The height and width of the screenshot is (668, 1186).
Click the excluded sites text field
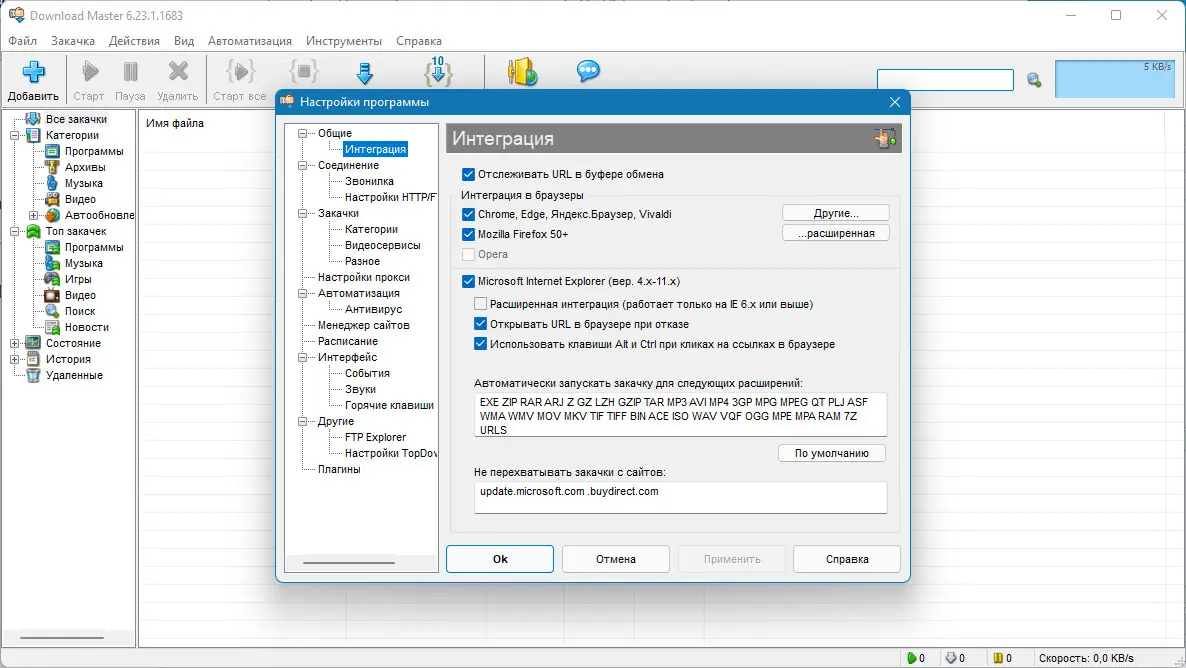tap(681, 498)
